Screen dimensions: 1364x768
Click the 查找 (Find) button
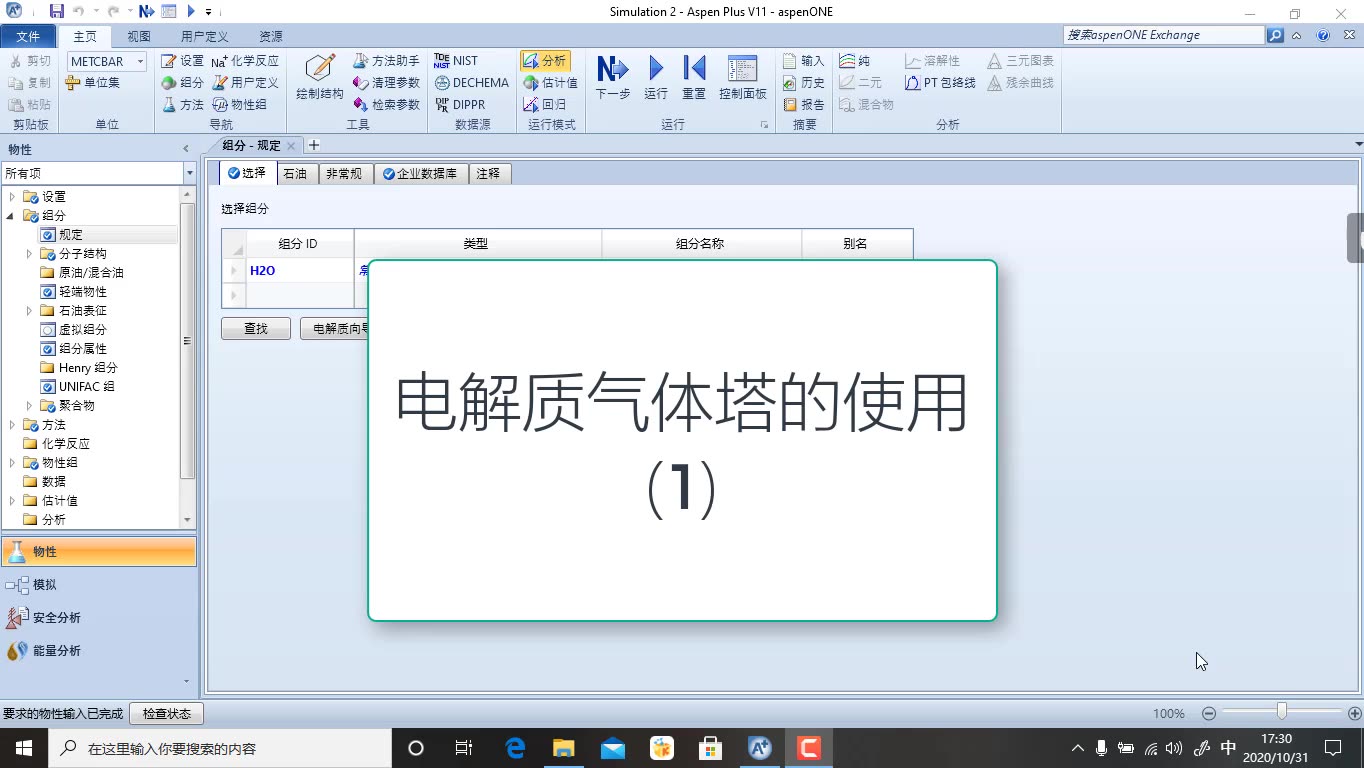255,328
